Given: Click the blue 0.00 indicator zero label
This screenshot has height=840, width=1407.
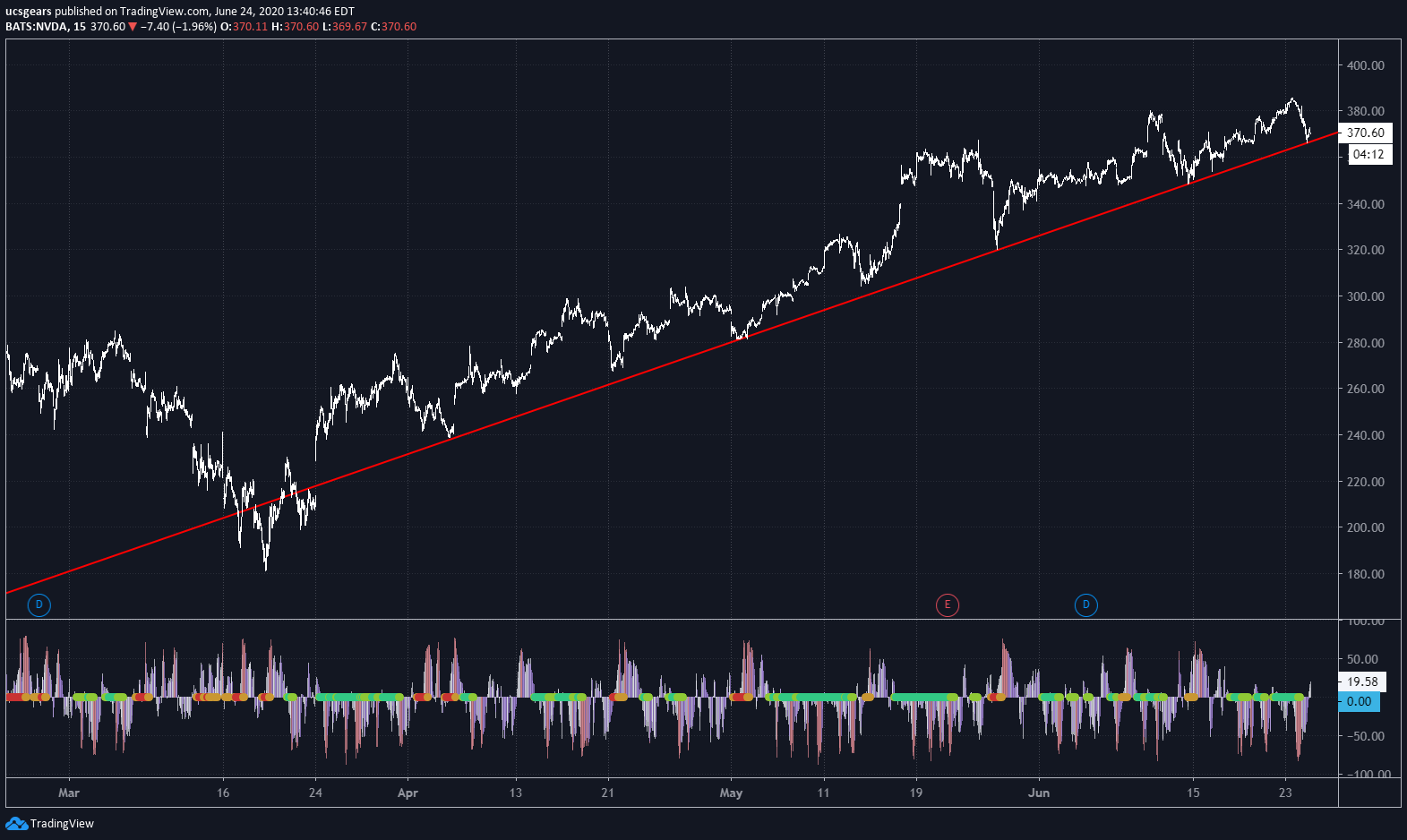Looking at the screenshot, I should [x=1360, y=701].
